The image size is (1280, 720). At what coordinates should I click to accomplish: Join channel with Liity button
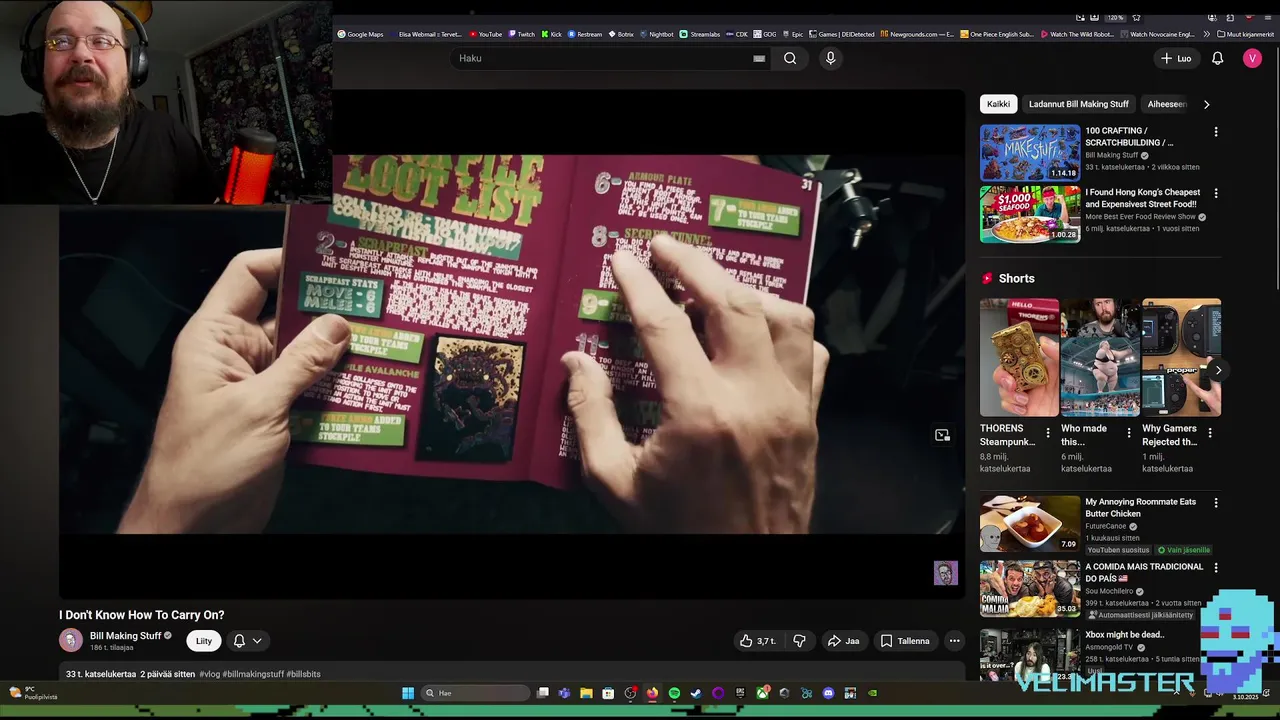pyautogui.click(x=204, y=641)
